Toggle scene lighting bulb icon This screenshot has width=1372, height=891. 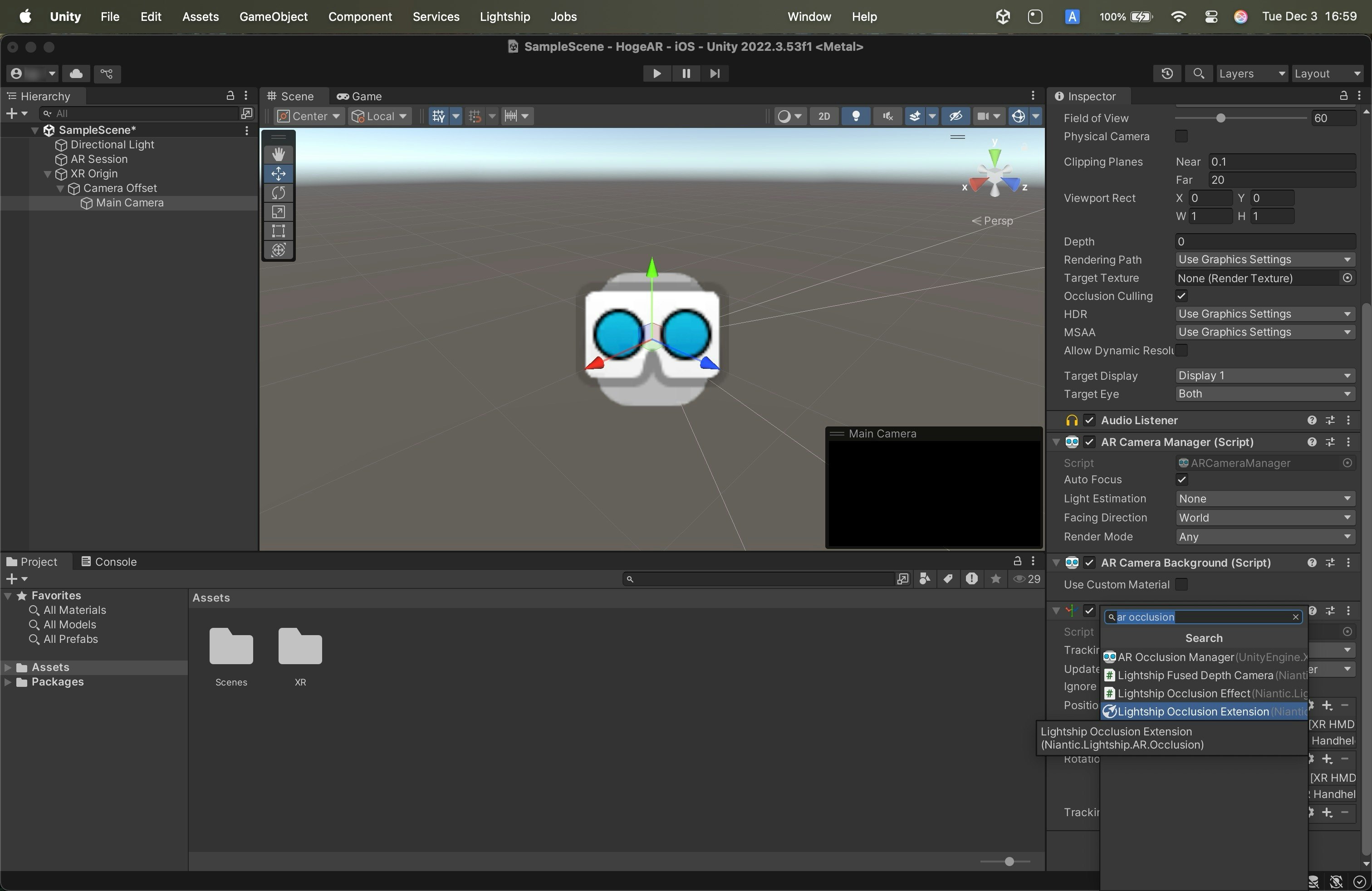[x=856, y=117]
